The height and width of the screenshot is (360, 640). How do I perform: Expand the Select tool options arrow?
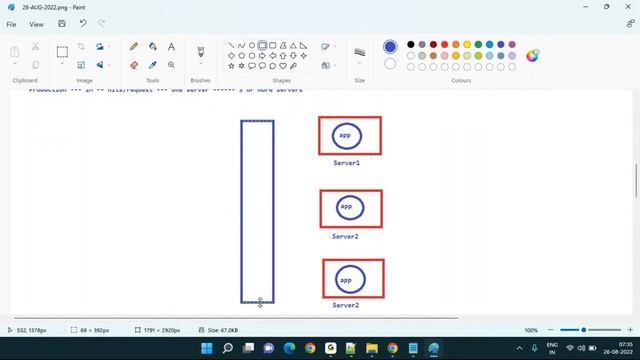pos(62,64)
